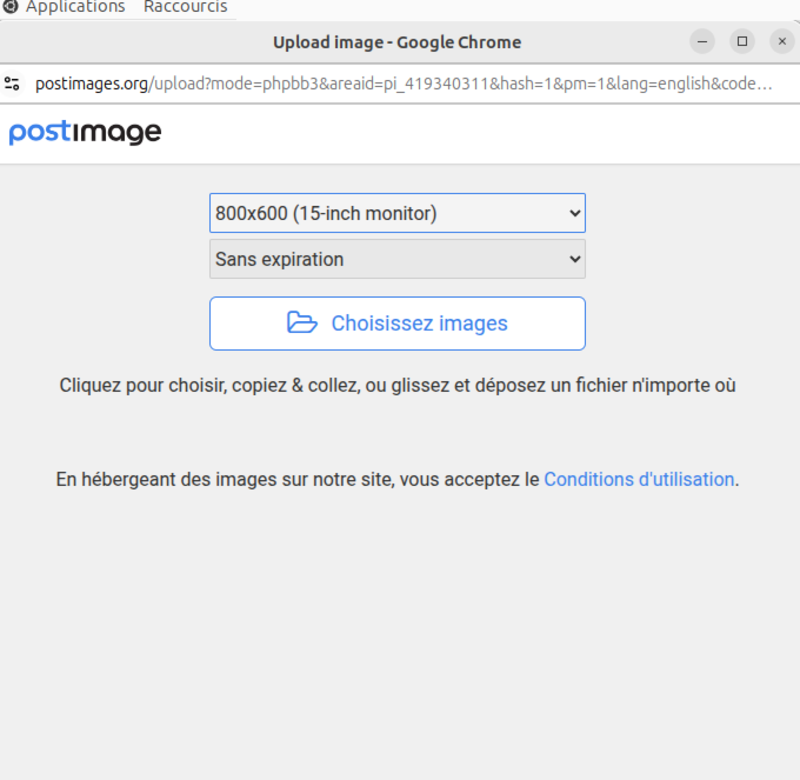Open the Applications menu
Image resolution: width=800 pixels, height=780 pixels.
tap(76, 7)
